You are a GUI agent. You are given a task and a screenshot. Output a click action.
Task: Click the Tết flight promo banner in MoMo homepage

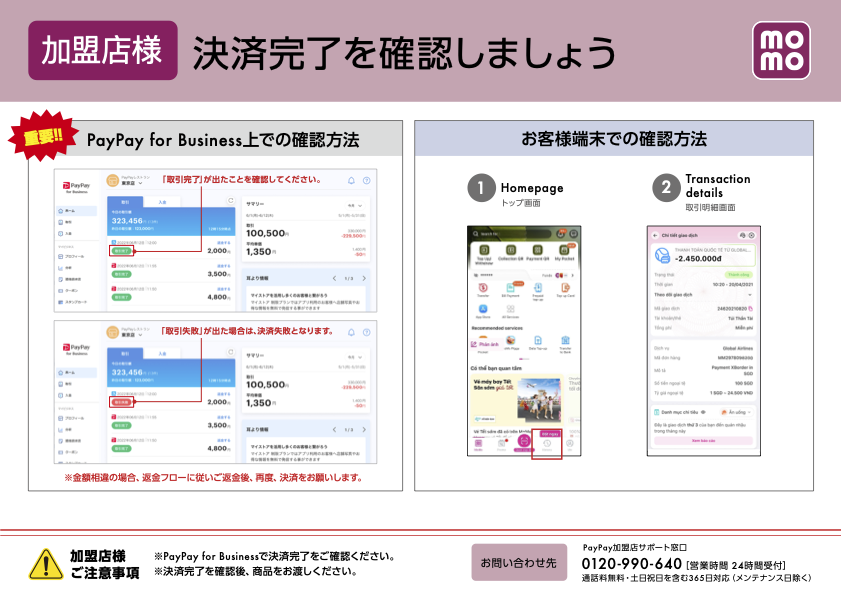tap(516, 400)
